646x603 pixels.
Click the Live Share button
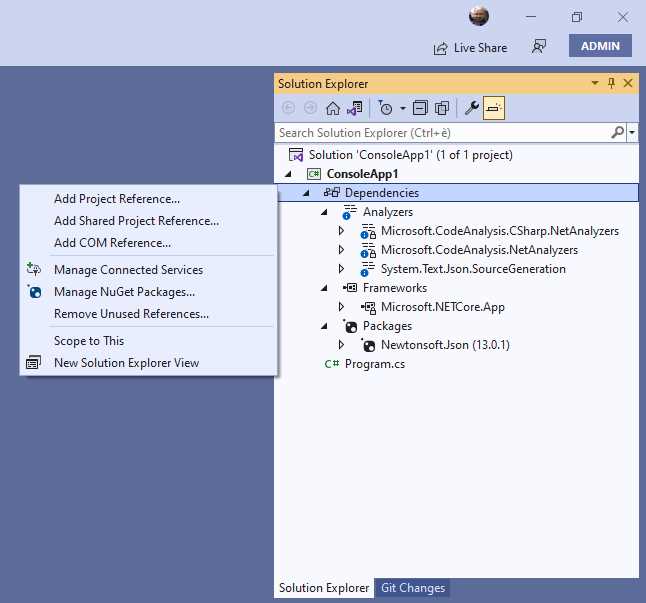click(470, 48)
